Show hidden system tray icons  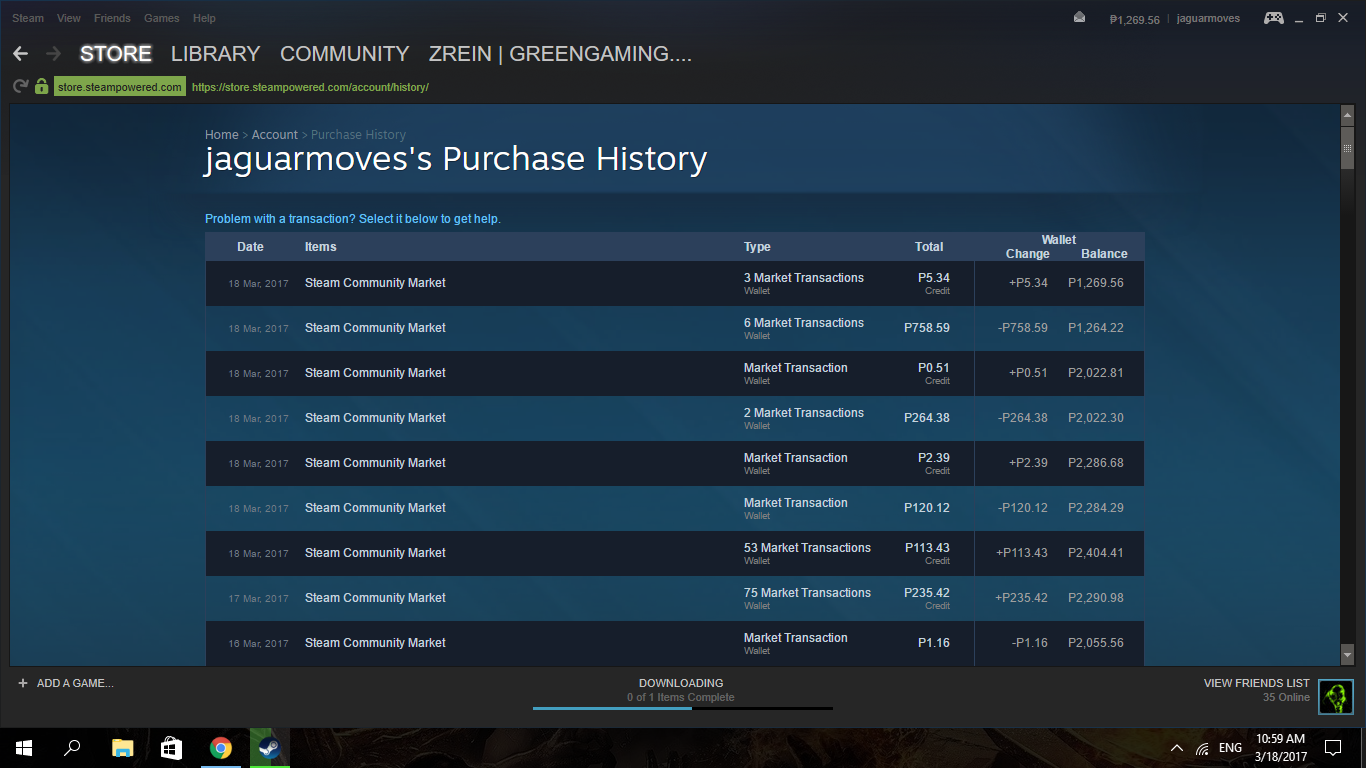1176,748
